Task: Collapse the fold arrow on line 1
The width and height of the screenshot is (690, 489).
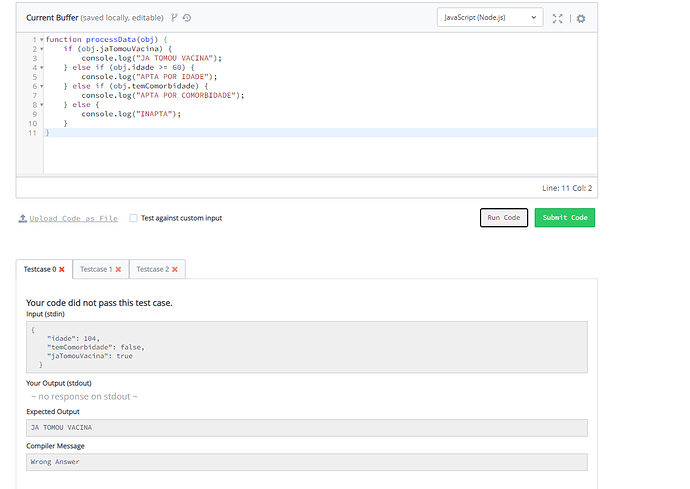Action: (42, 40)
